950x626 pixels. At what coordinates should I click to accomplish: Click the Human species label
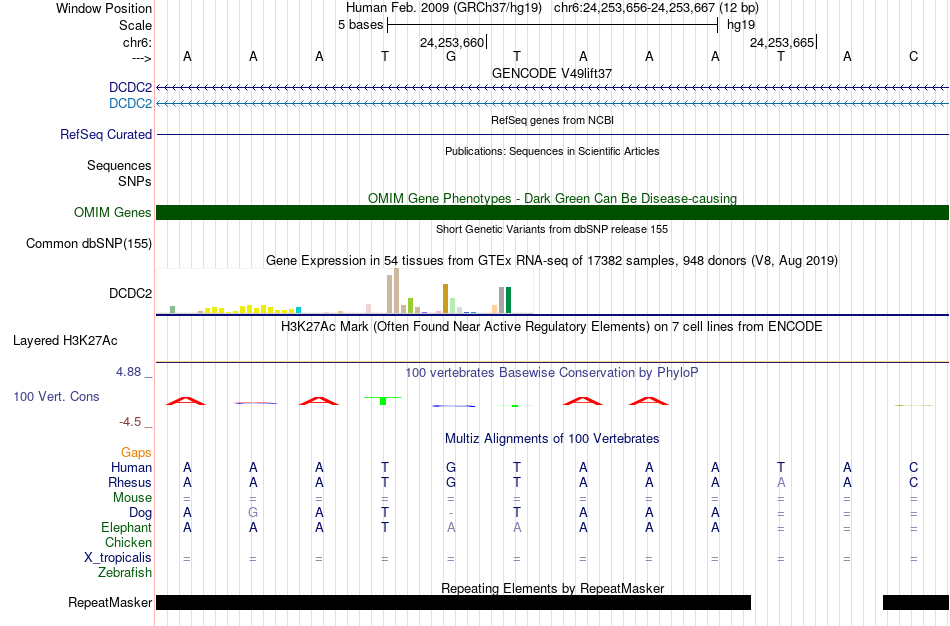tap(131, 468)
